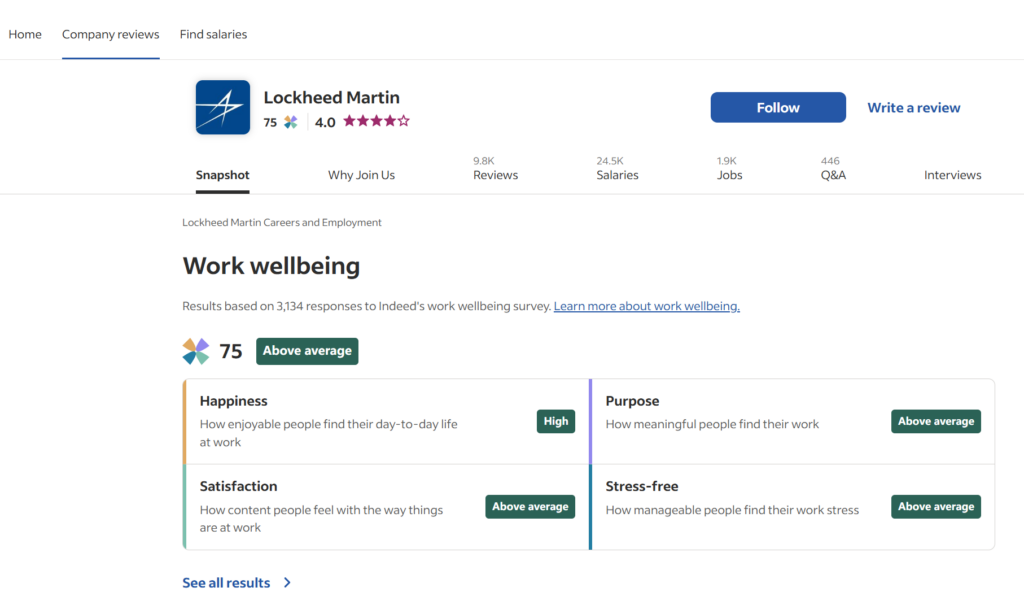Click the 'Above average' badge for Purpose
The width and height of the screenshot is (1024, 609).
click(936, 421)
